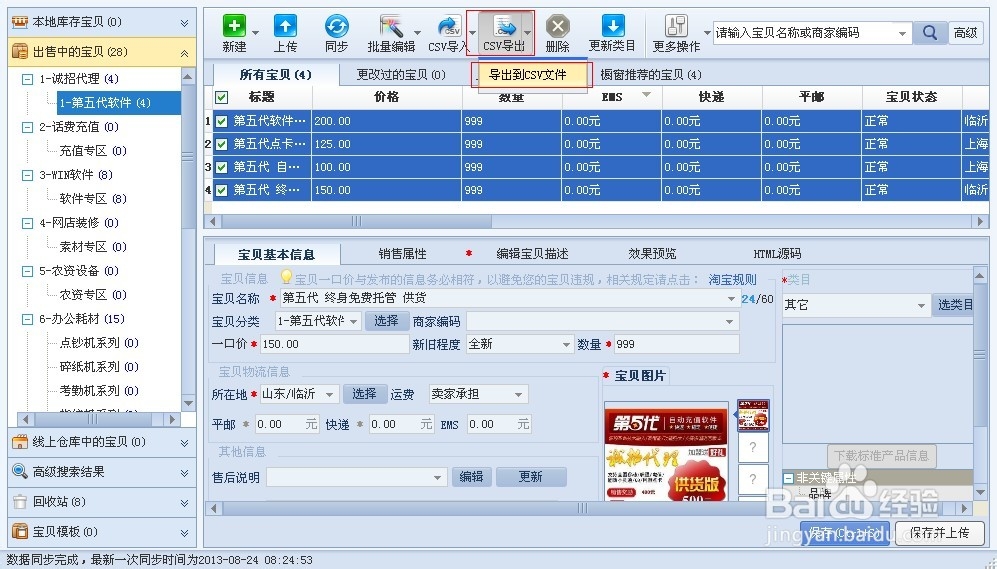Select 软件专区 (8) tree item
The image size is (997, 569).
click(x=93, y=199)
